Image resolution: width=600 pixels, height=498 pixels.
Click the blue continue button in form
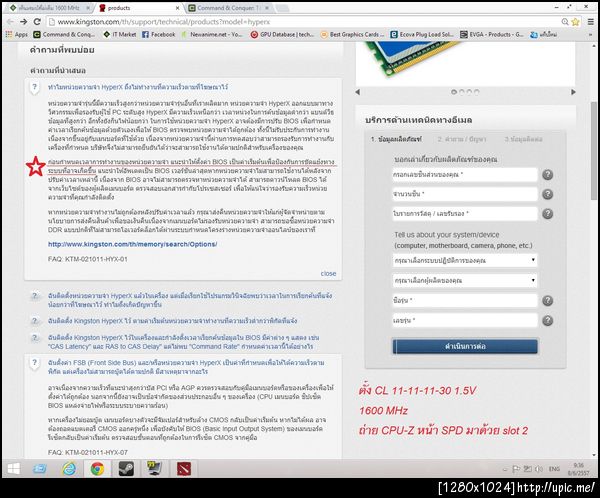(x=465, y=346)
